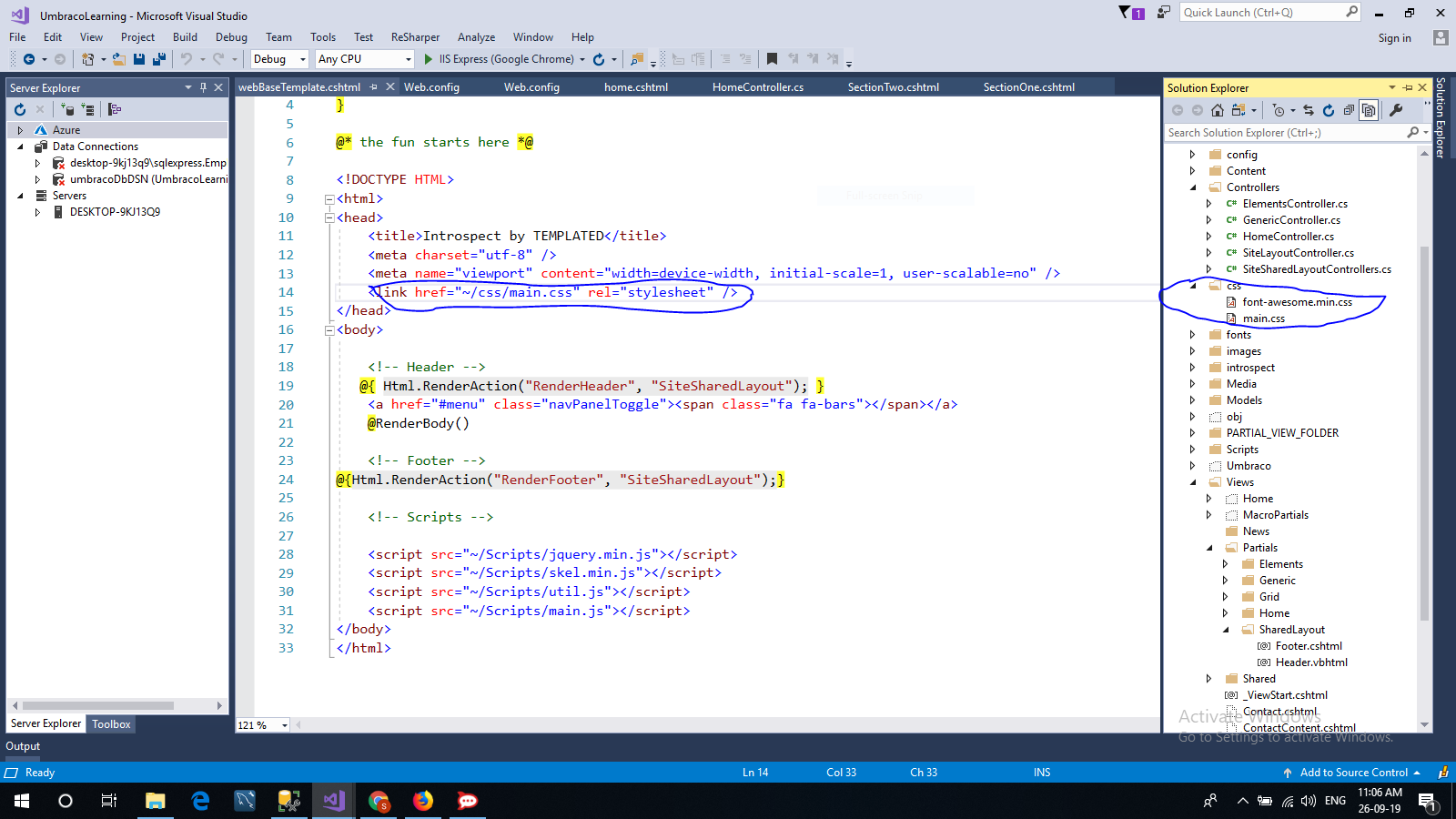The image size is (1456, 819).
Task: Start debugging with the green play icon
Action: point(429,59)
